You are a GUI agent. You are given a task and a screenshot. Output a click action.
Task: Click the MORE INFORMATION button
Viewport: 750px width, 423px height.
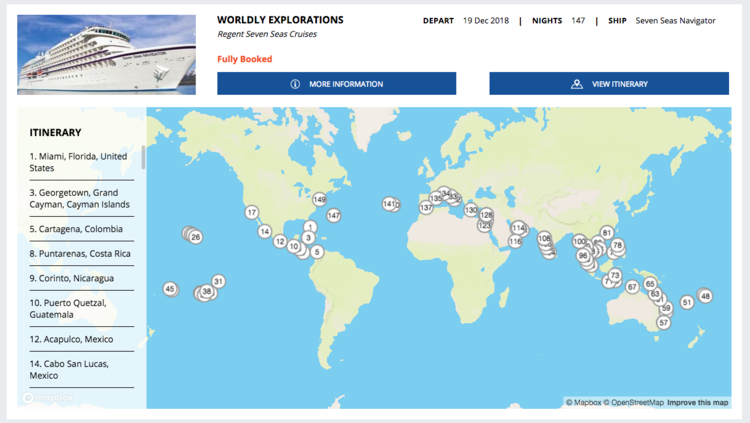coord(336,84)
